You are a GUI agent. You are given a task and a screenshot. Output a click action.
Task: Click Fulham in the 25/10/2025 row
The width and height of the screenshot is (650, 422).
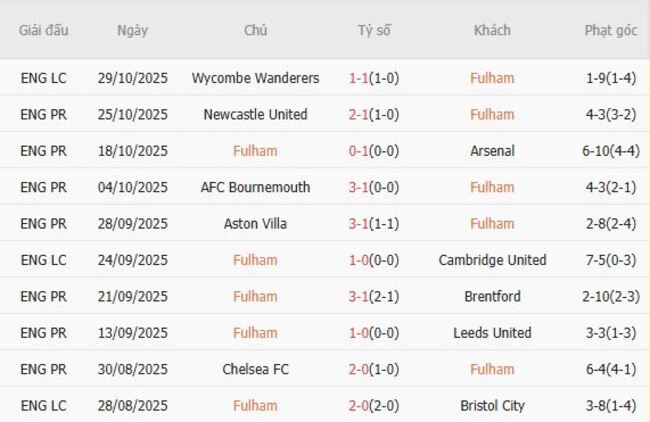click(x=492, y=114)
